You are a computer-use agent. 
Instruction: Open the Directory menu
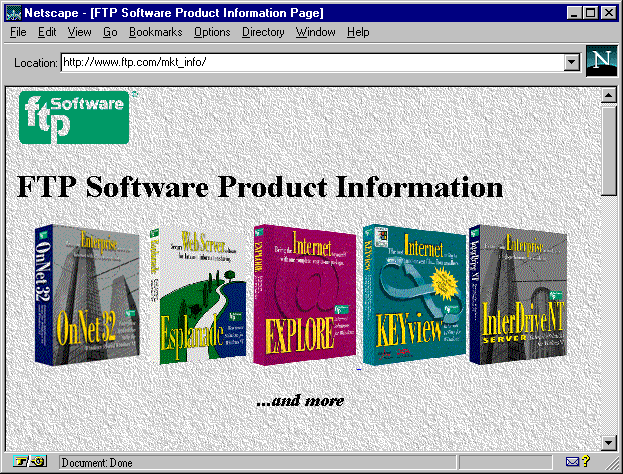click(x=263, y=32)
